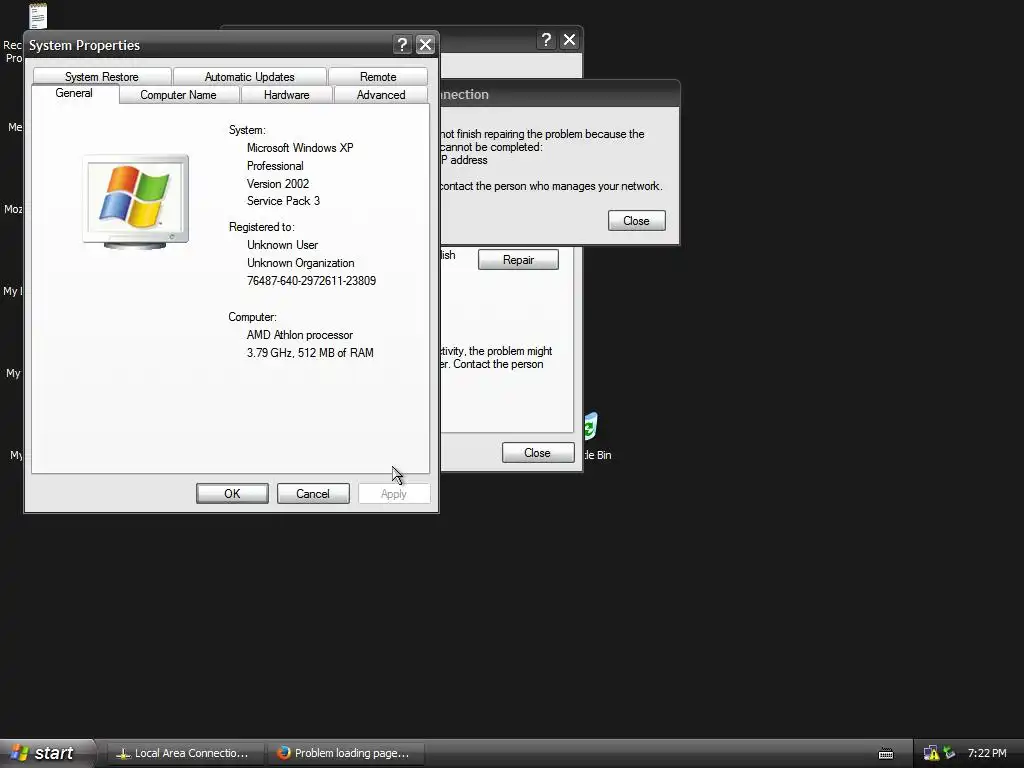Click the 'Unknown Organization' text
The width and height of the screenshot is (1024, 768).
pos(300,263)
